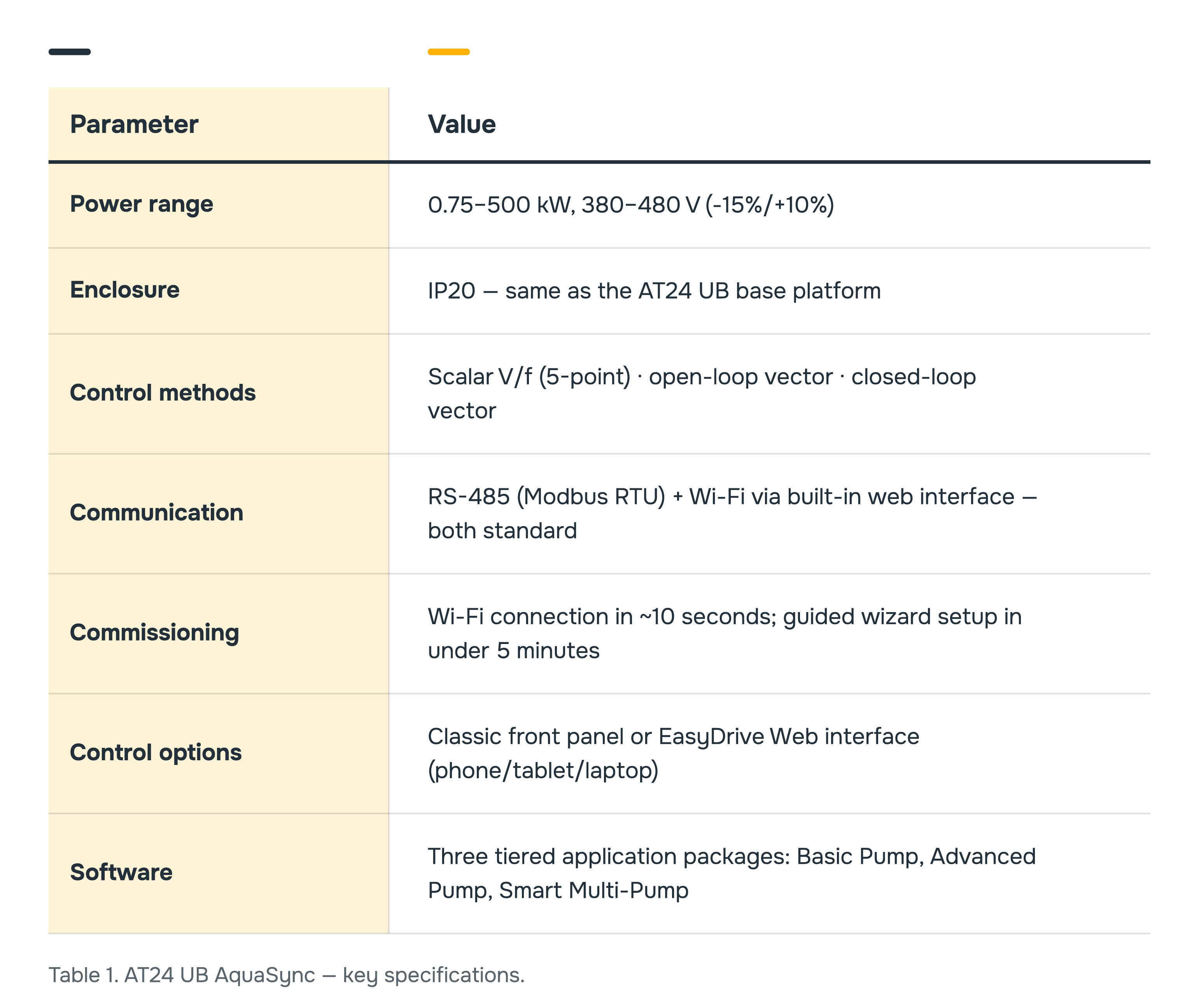Viewport: 1199px width, 1008px height.
Task: Click the Scalar V/f control methods value
Action: 702,394
